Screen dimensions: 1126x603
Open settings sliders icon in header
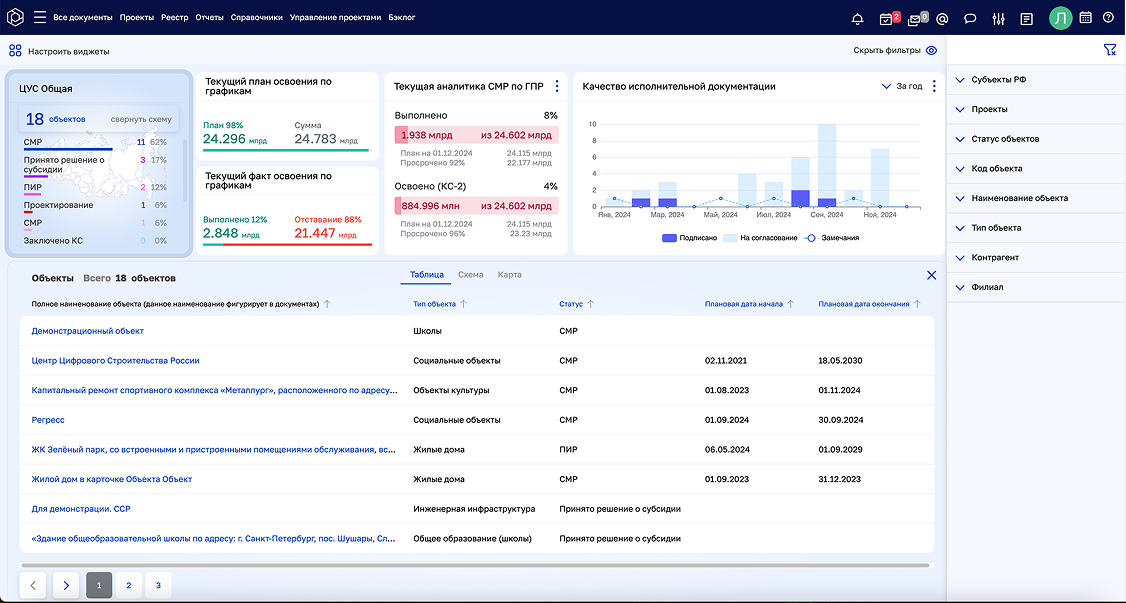pyautogui.click(x=998, y=18)
